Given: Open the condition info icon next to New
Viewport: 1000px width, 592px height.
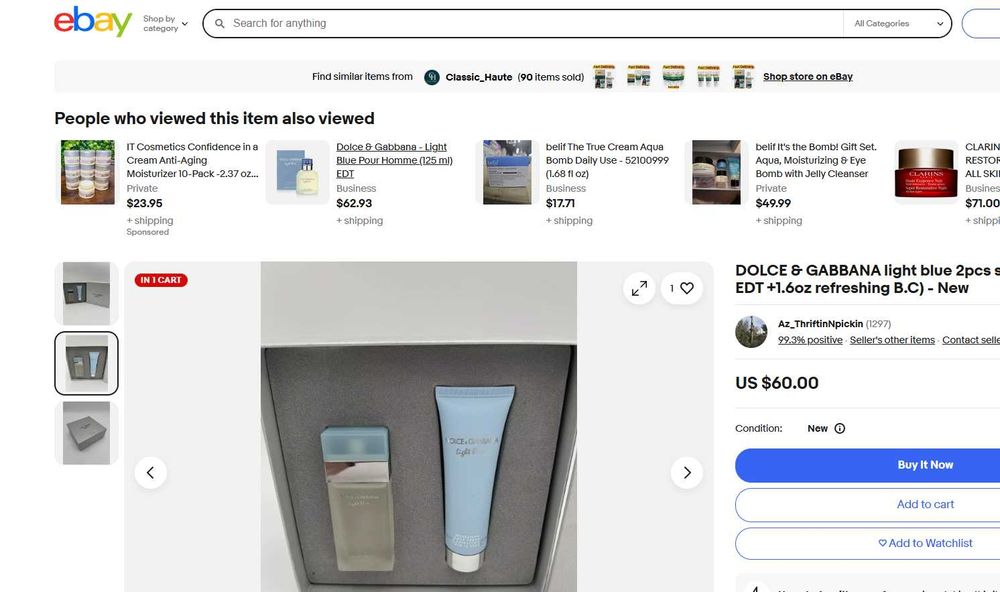Looking at the screenshot, I should pos(840,429).
